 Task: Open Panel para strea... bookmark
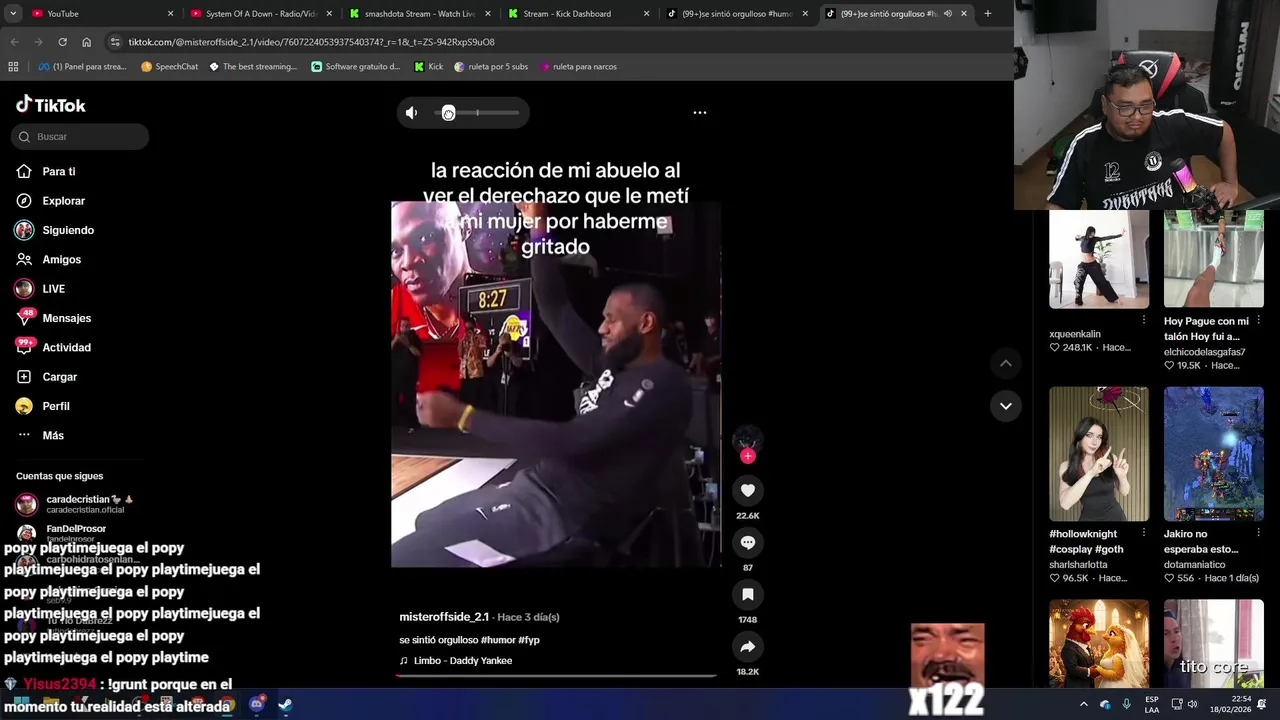point(82,67)
